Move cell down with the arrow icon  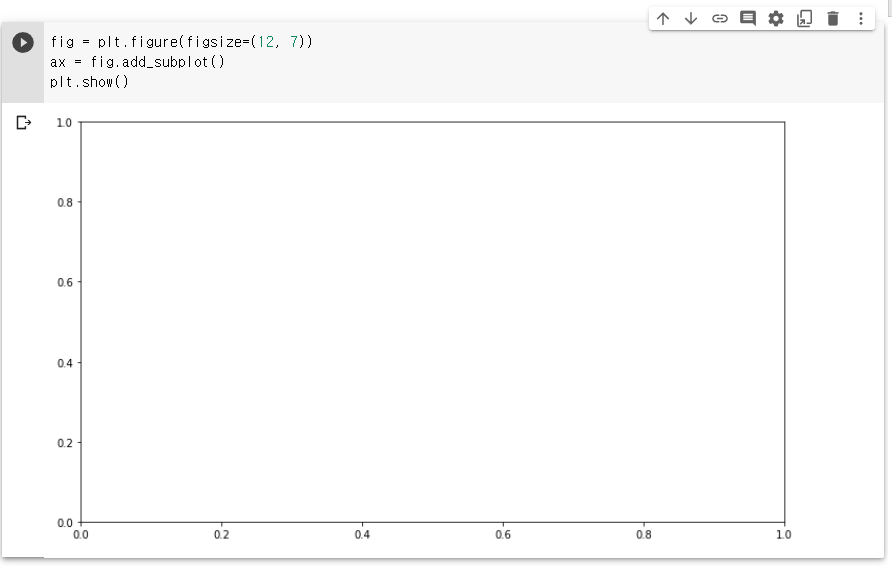[691, 19]
